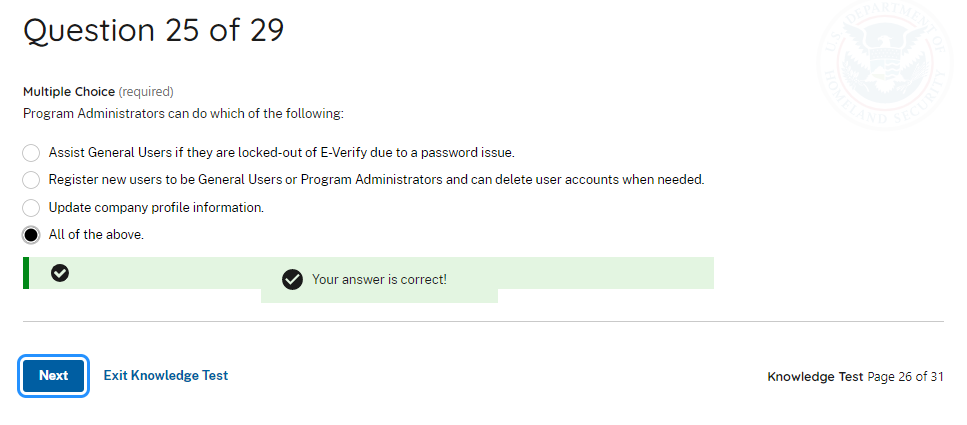Screen dimensions: 967x425
Task: Select the radio circle for Assist General Users
Action: [31, 153]
